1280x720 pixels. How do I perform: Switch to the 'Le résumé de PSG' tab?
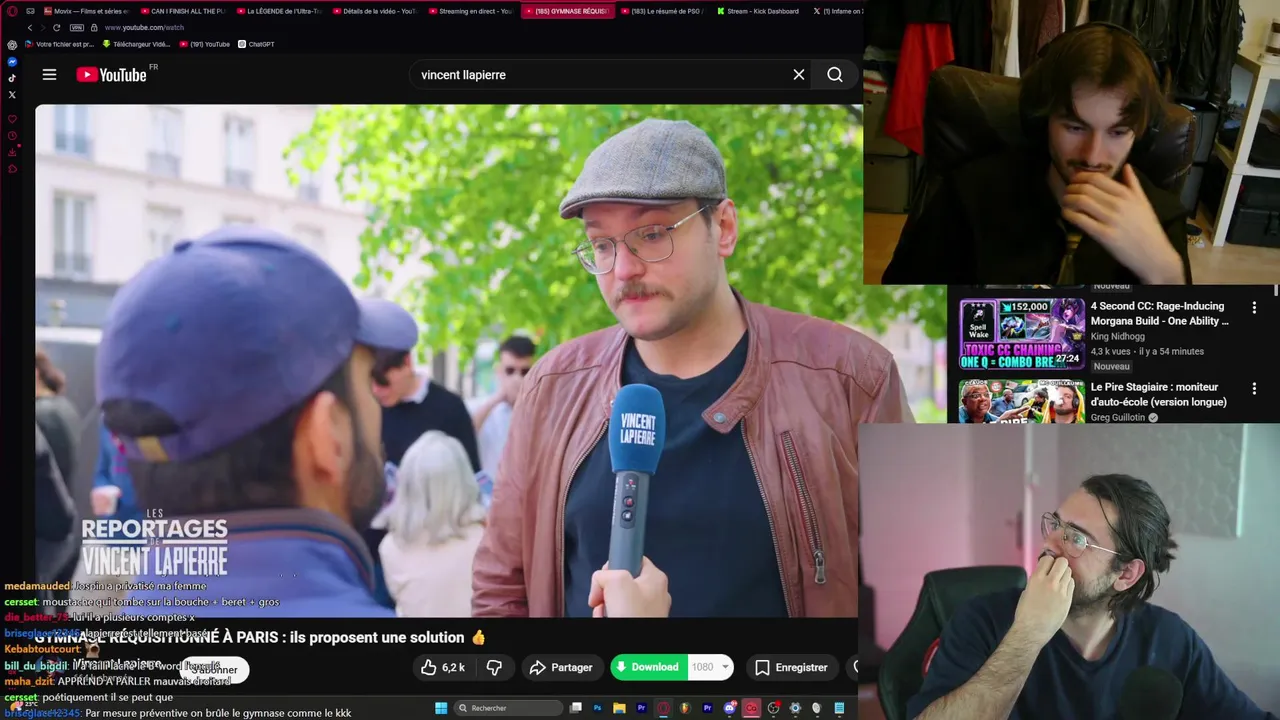(x=662, y=11)
